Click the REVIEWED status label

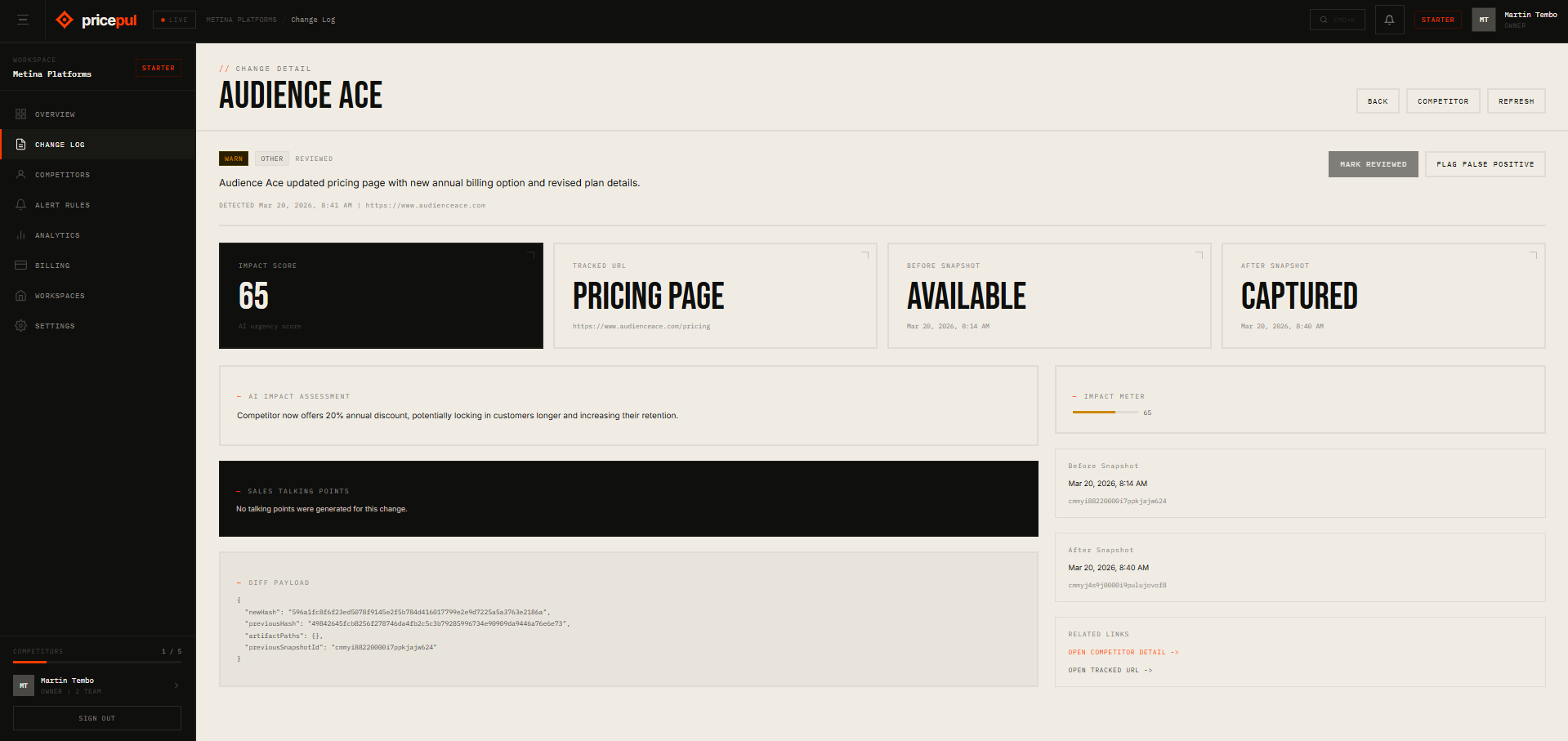tap(314, 158)
